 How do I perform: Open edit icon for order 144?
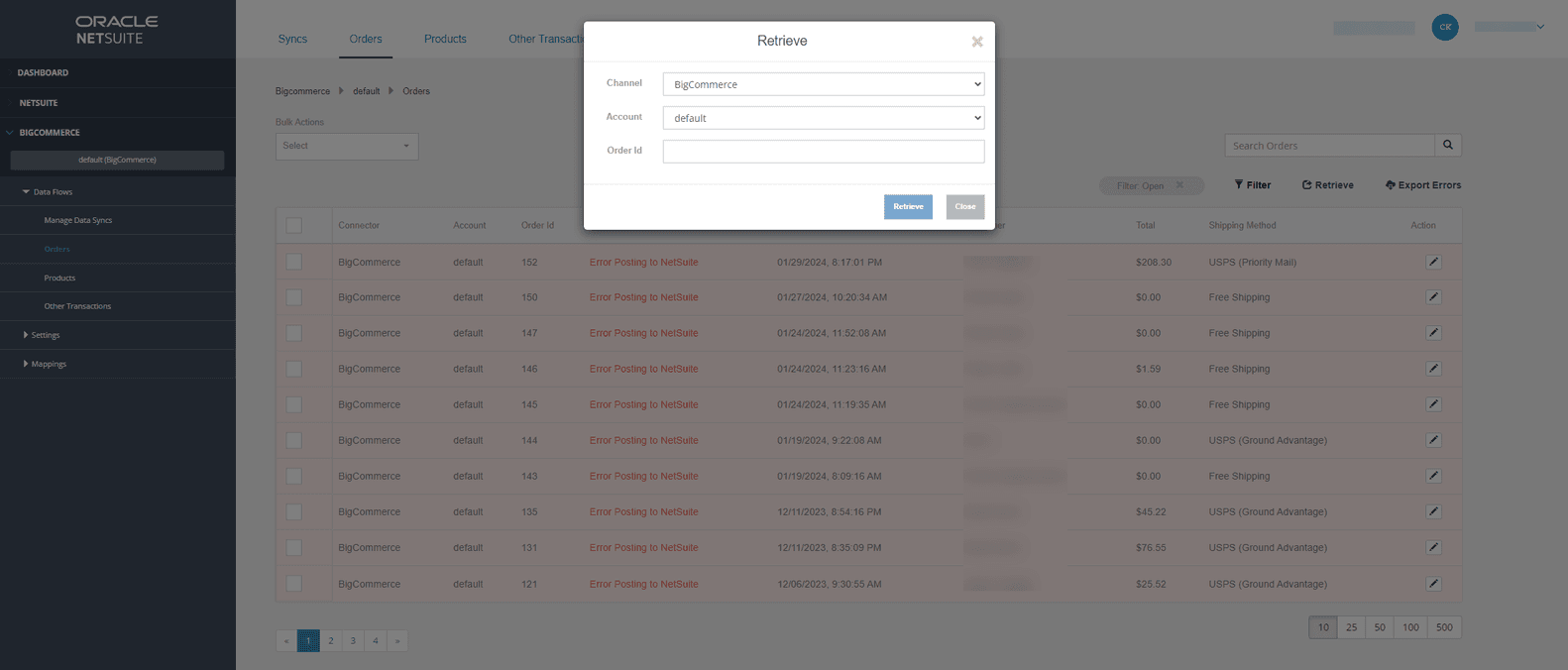point(1433,440)
